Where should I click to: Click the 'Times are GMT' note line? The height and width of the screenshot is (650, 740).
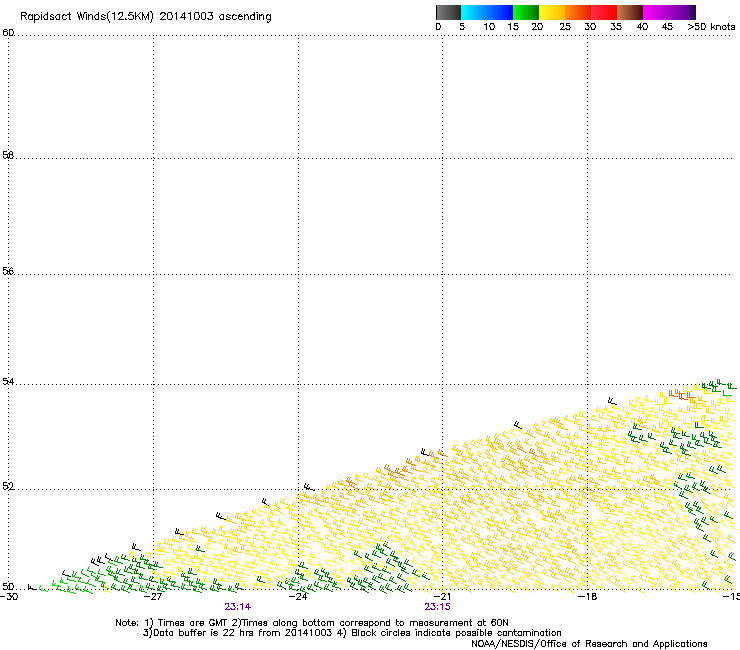pos(312,623)
